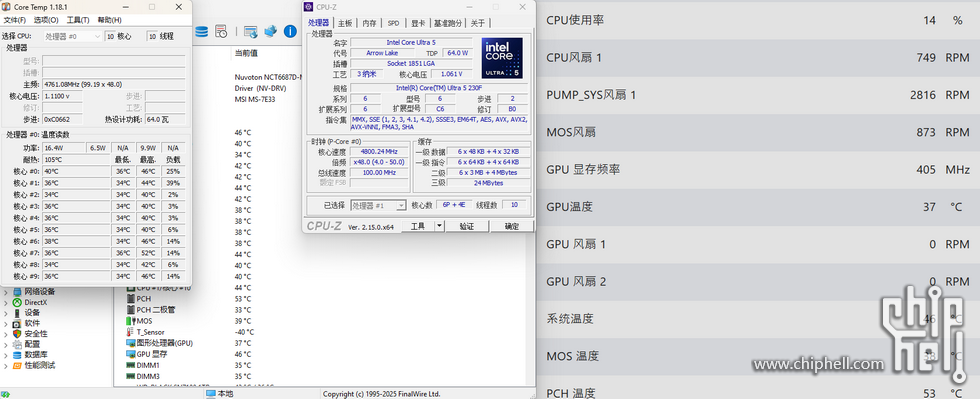
Task: Click the GPU 显存 sensor icon
Action: click(131, 354)
